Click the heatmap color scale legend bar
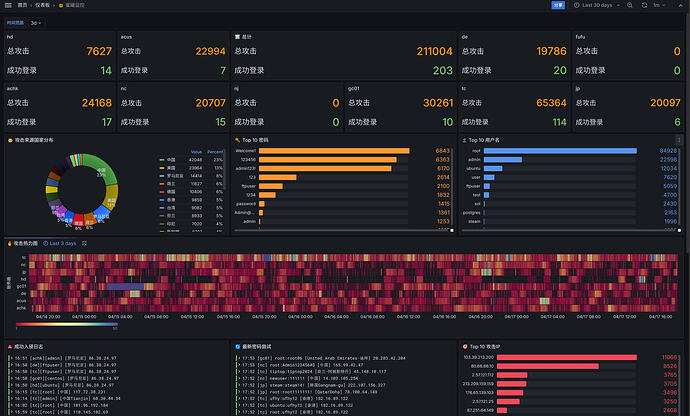The height and width of the screenshot is (416, 690). [x=66, y=324]
